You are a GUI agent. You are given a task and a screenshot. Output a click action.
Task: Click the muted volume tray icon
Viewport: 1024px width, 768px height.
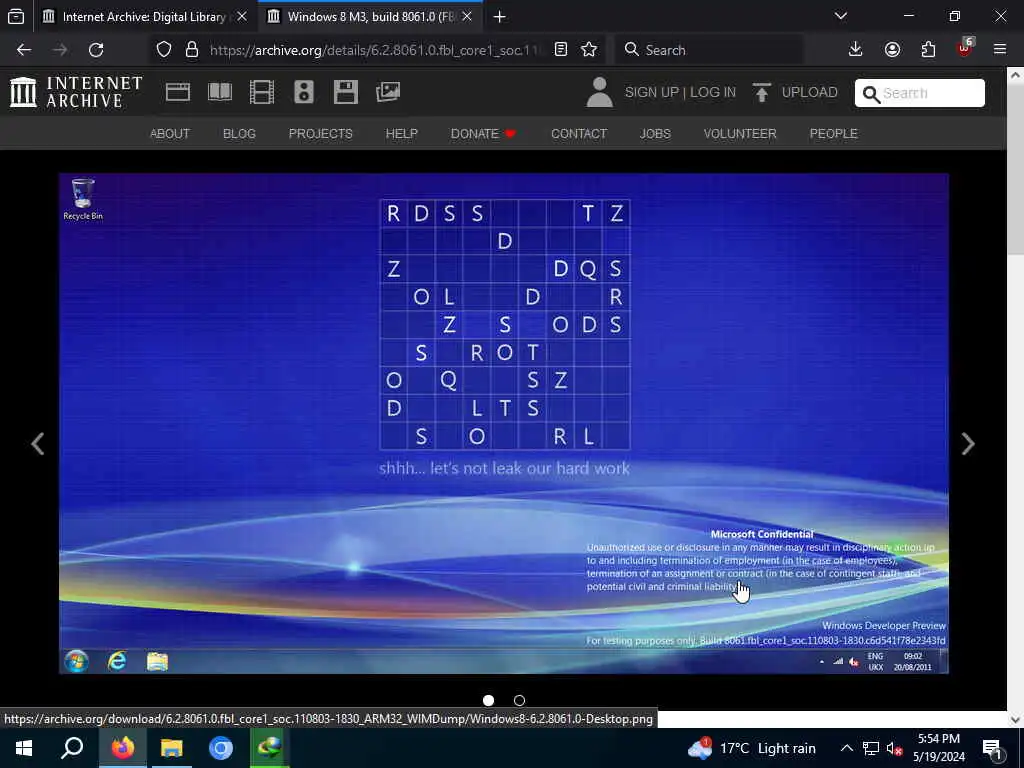pyautogui.click(x=894, y=748)
